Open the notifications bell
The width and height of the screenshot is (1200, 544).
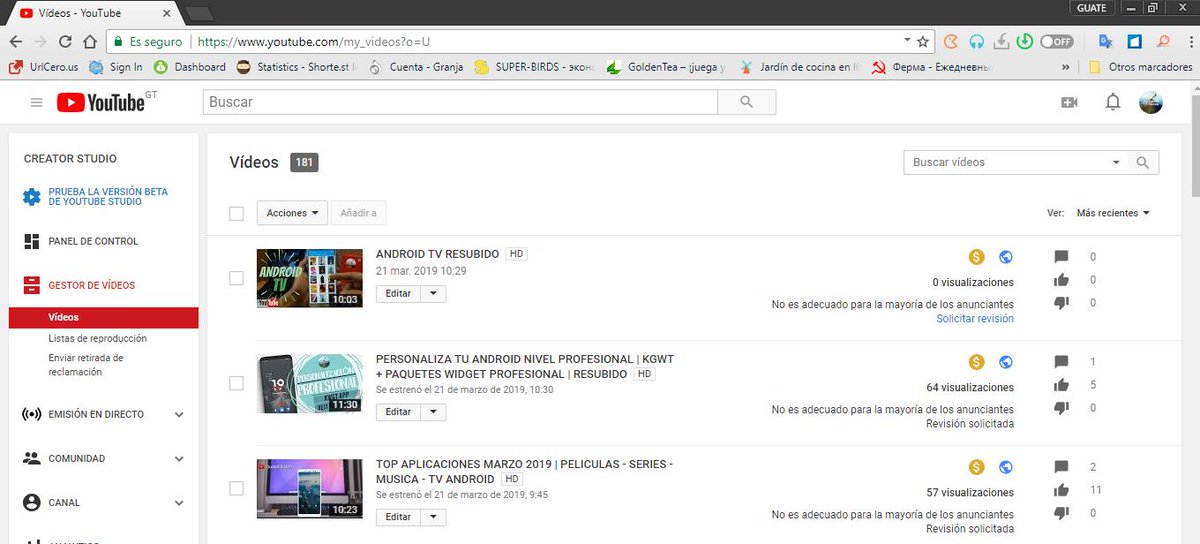(1113, 102)
